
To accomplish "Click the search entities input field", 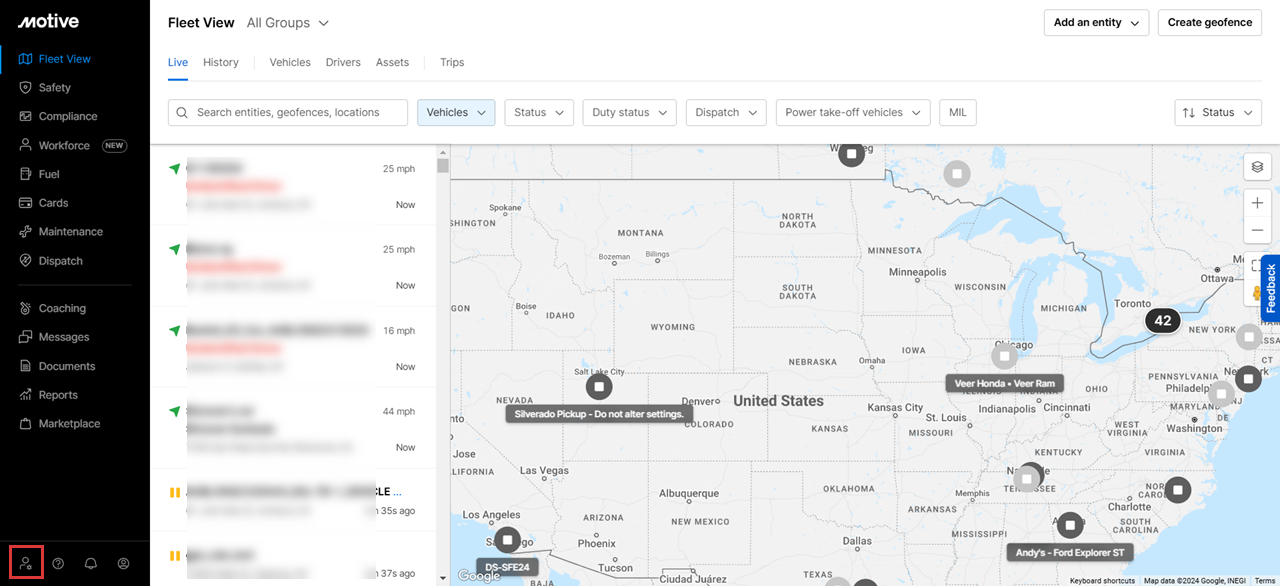I will 288,113.
